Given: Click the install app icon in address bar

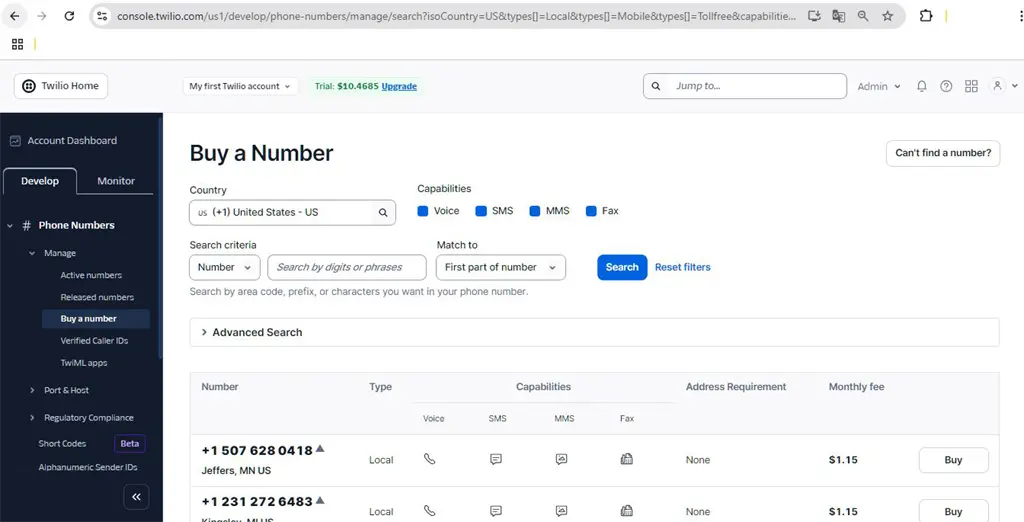Looking at the screenshot, I should 814,16.
